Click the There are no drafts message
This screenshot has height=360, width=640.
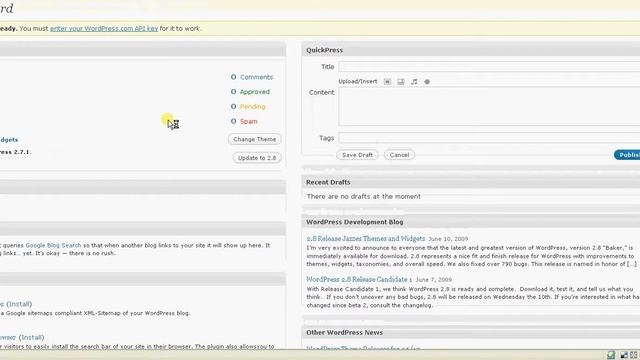point(364,196)
